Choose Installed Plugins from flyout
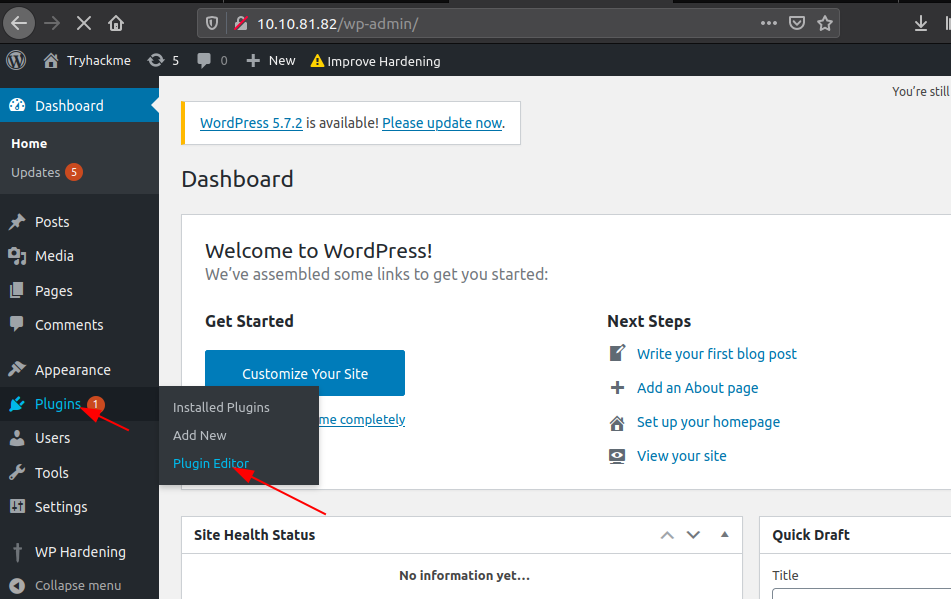 pos(221,407)
